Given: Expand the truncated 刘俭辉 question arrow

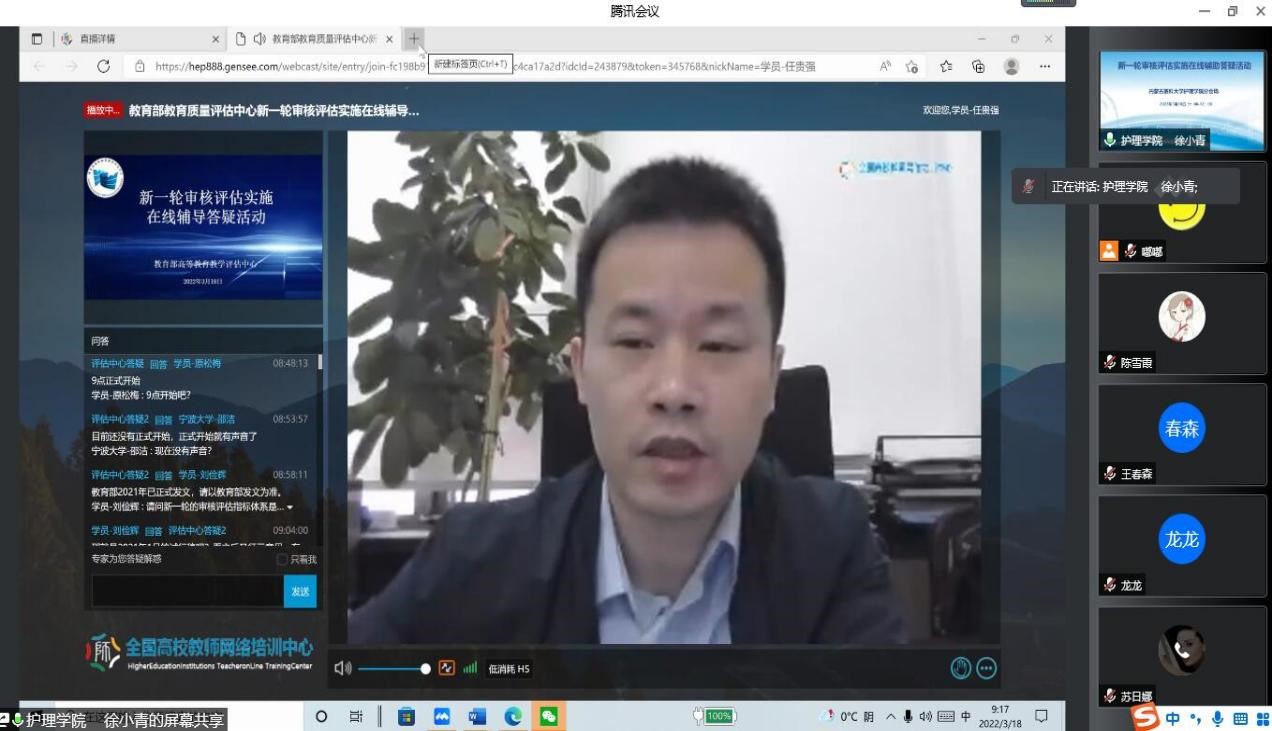Looking at the screenshot, I should pos(290,507).
